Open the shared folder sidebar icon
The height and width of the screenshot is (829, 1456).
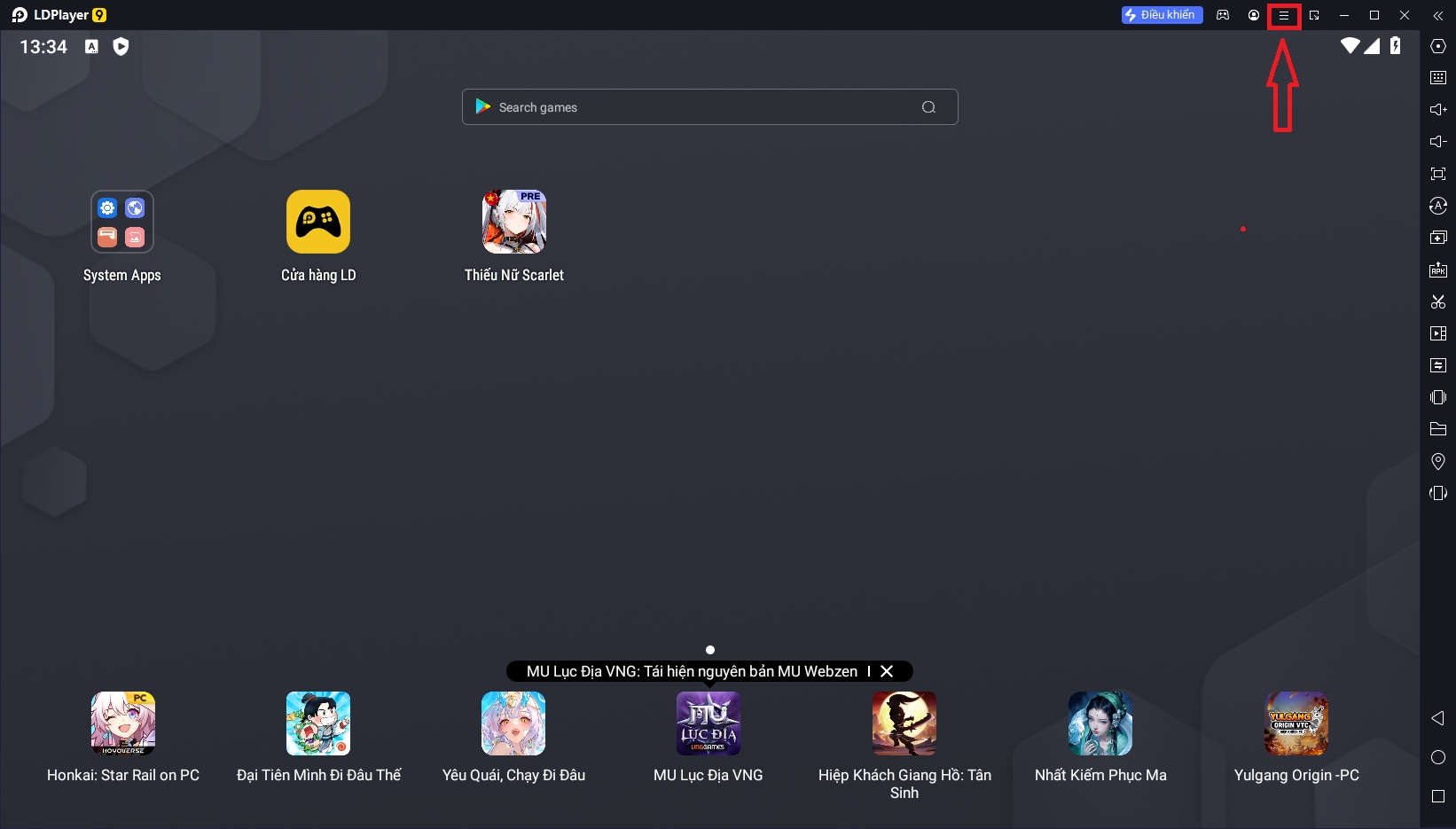coord(1437,429)
